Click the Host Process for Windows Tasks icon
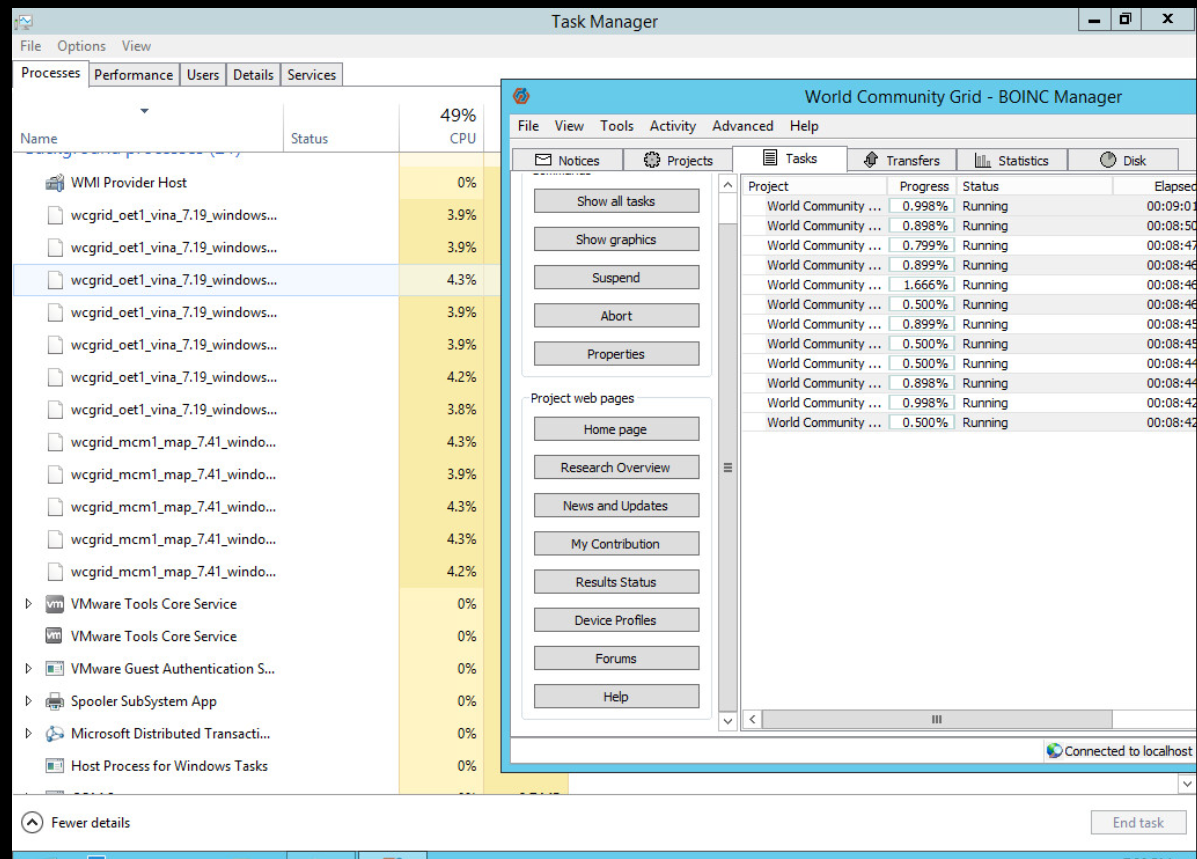 pyautogui.click(x=54, y=766)
